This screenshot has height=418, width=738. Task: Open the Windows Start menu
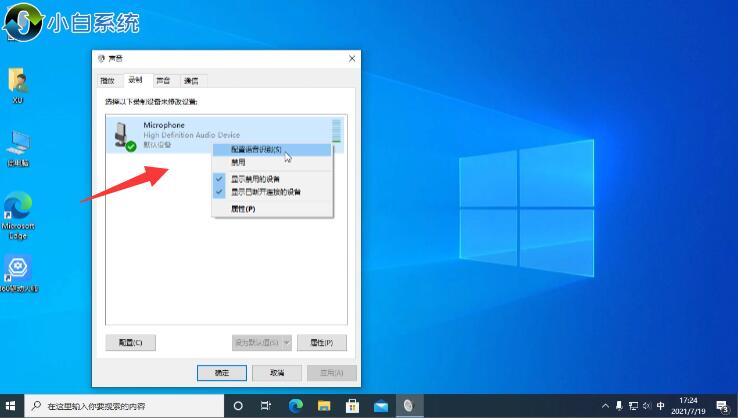(x=11, y=406)
